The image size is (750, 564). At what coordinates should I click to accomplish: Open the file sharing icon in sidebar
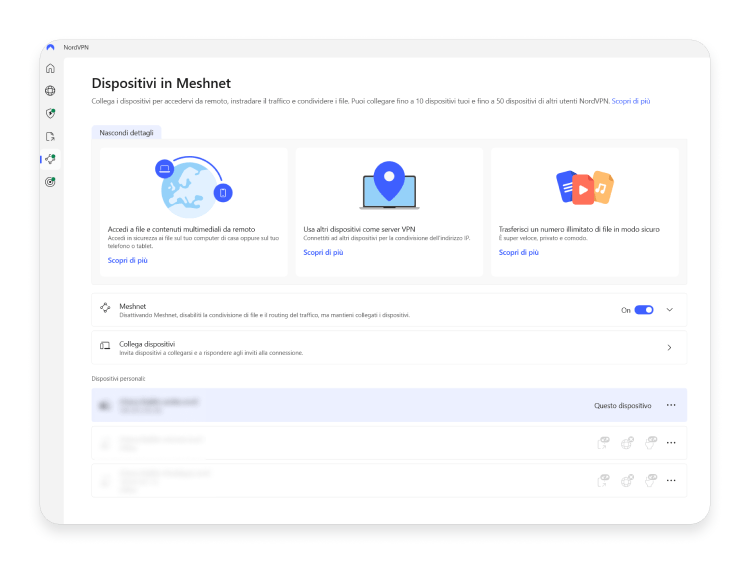click(x=50, y=136)
